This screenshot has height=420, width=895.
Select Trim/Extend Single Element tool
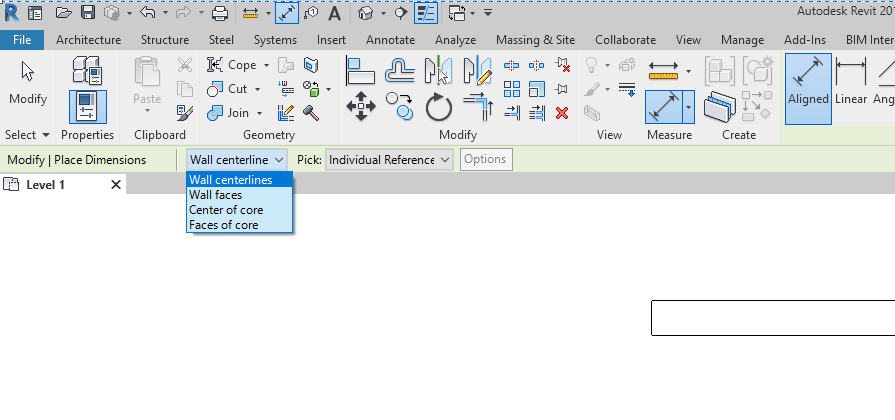[511, 113]
